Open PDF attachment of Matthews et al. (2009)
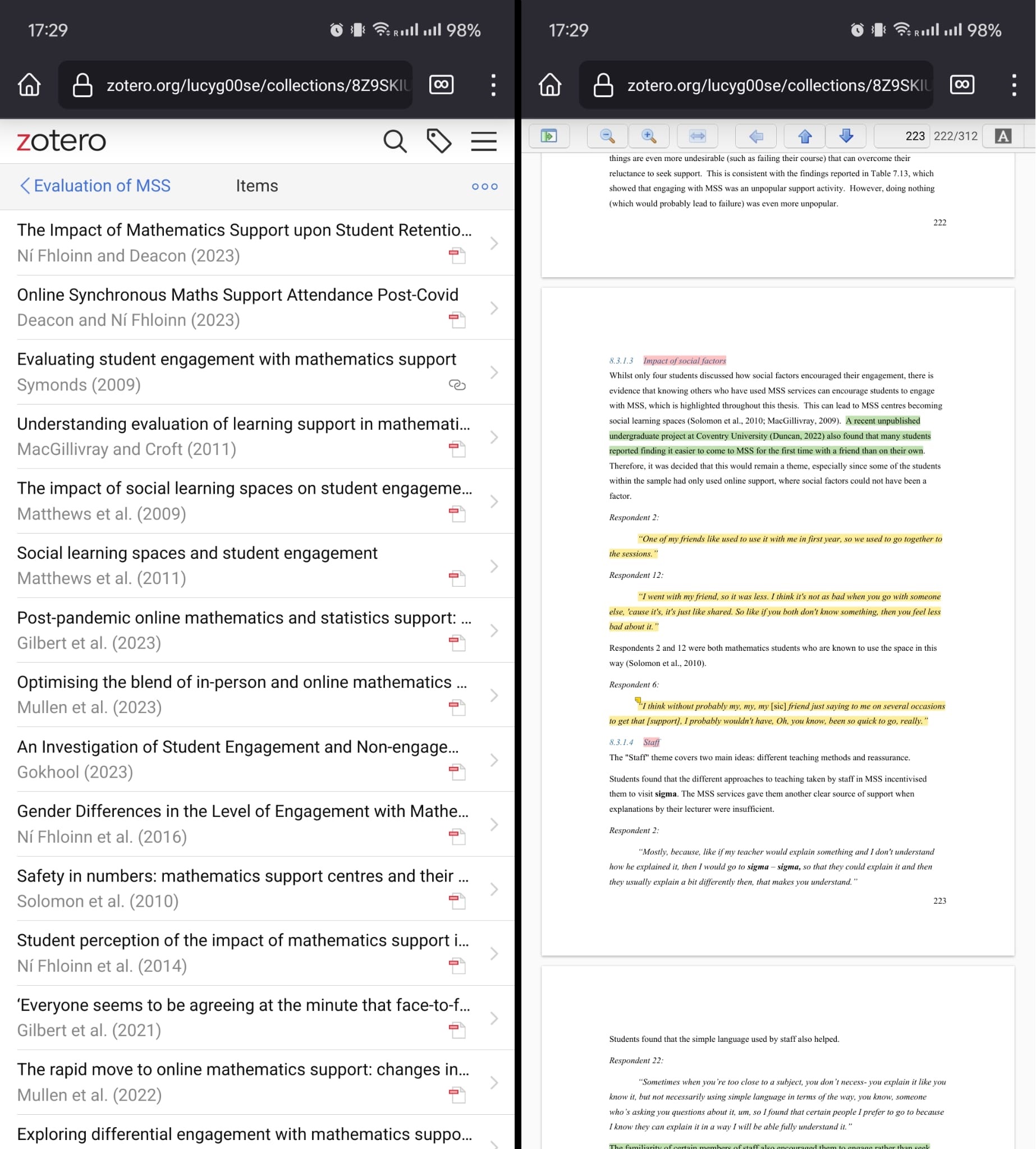The height and width of the screenshot is (1149, 1036). coord(457,514)
